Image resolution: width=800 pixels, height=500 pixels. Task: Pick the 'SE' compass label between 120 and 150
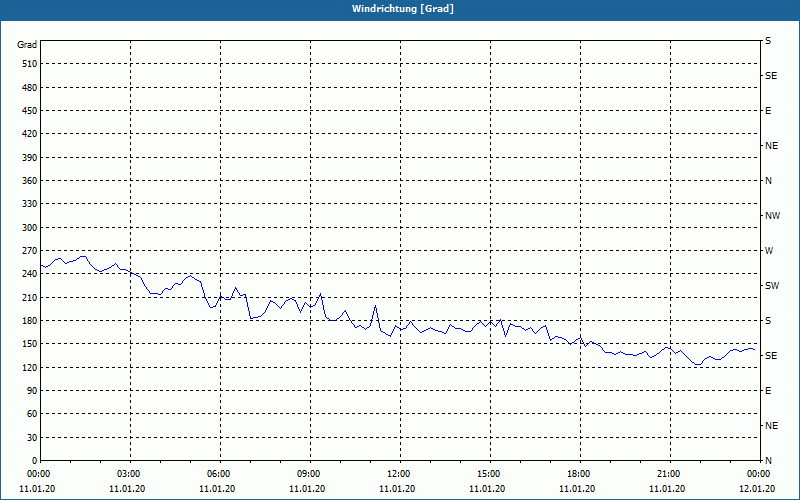(771, 356)
